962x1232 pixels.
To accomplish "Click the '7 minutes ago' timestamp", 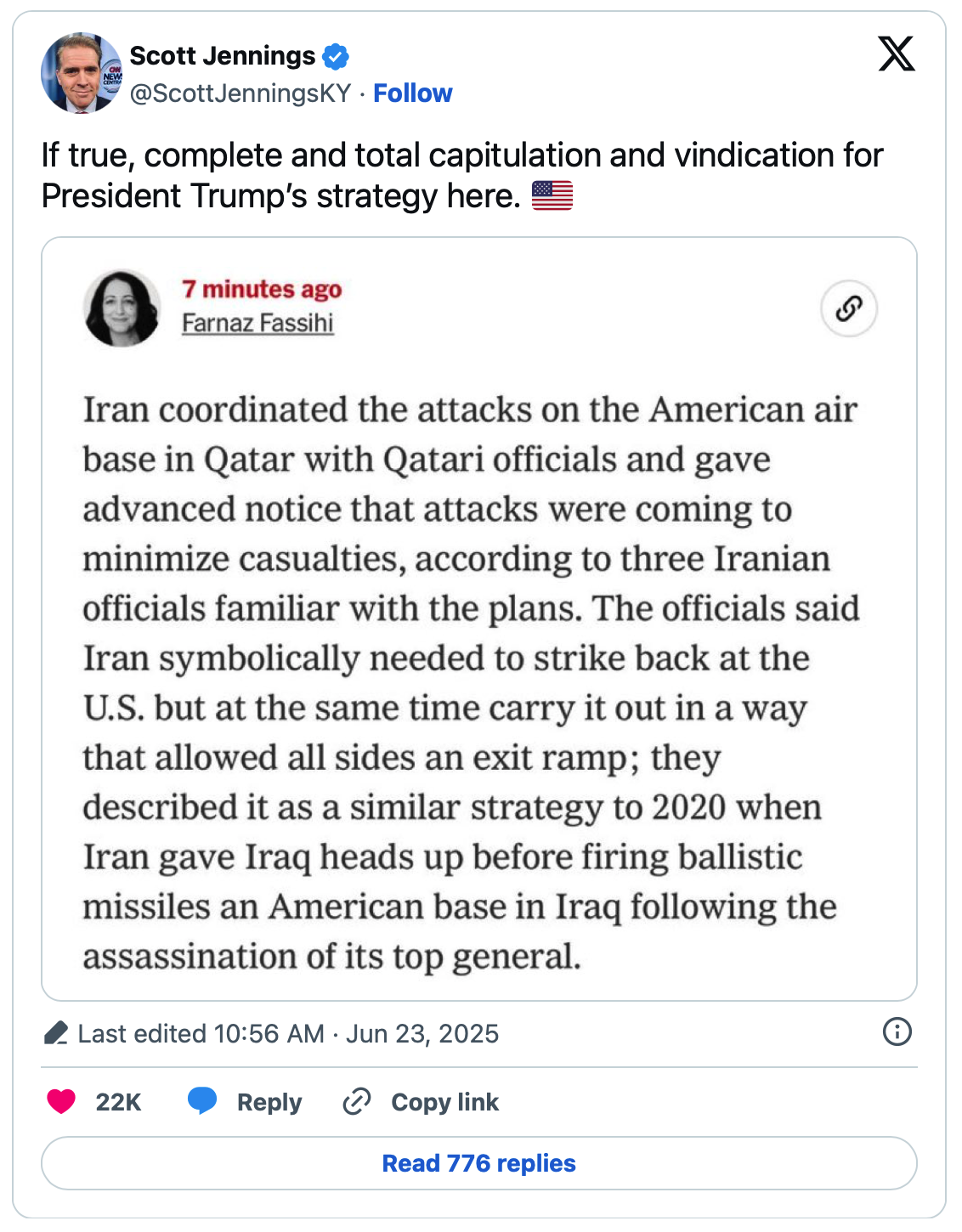I will pyautogui.click(x=262, y=290).
